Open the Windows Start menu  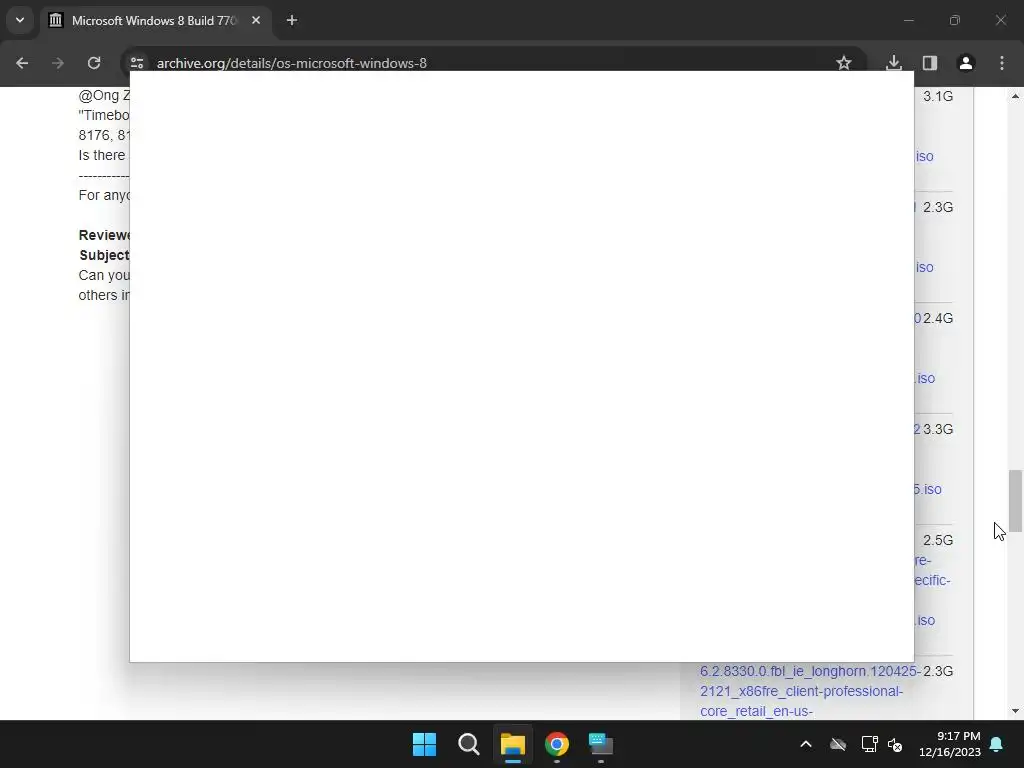click(424, 744)
